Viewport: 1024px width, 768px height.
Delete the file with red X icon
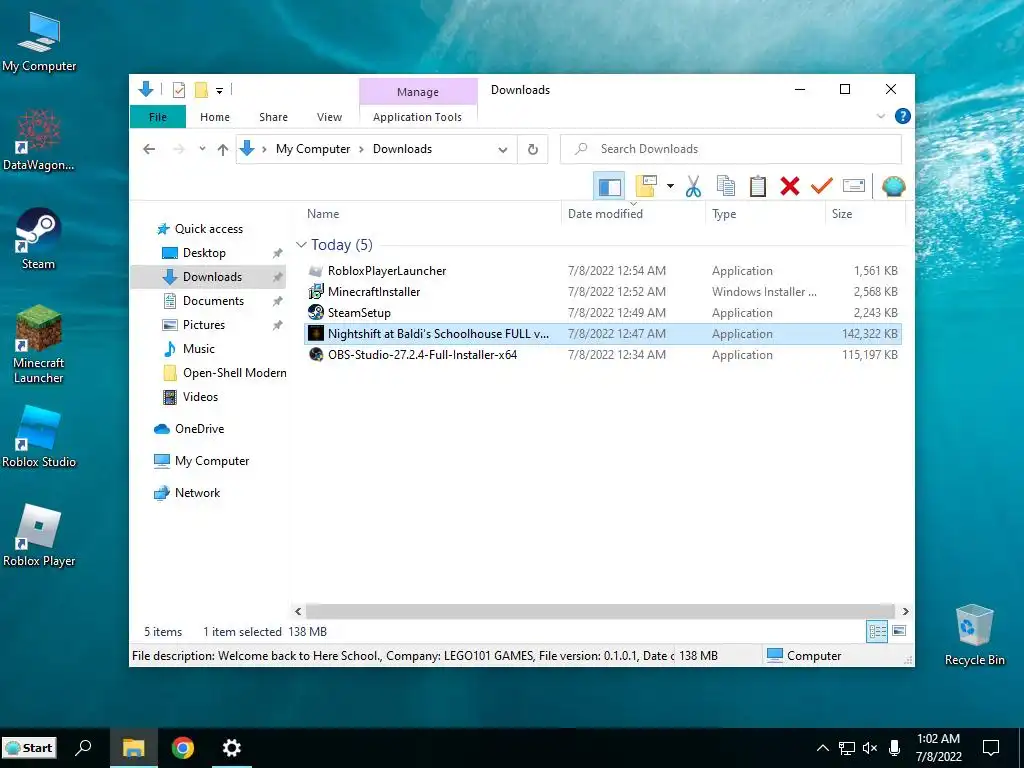(790, 187)
